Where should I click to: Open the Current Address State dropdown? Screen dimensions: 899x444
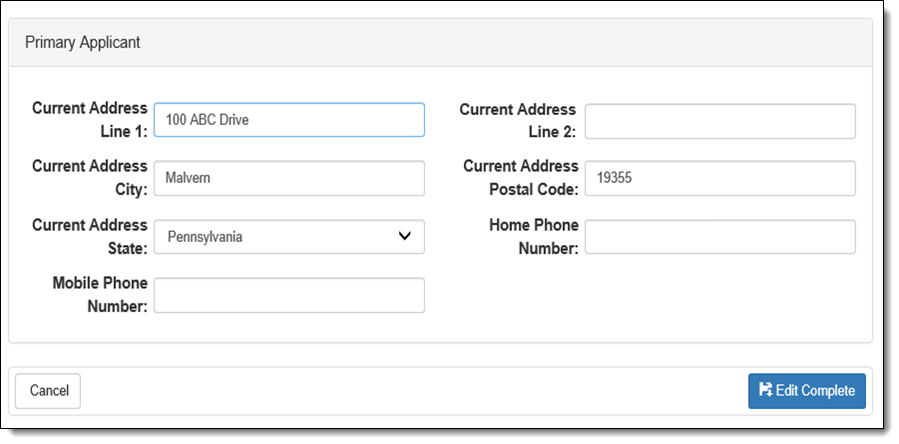coord(290,236)
